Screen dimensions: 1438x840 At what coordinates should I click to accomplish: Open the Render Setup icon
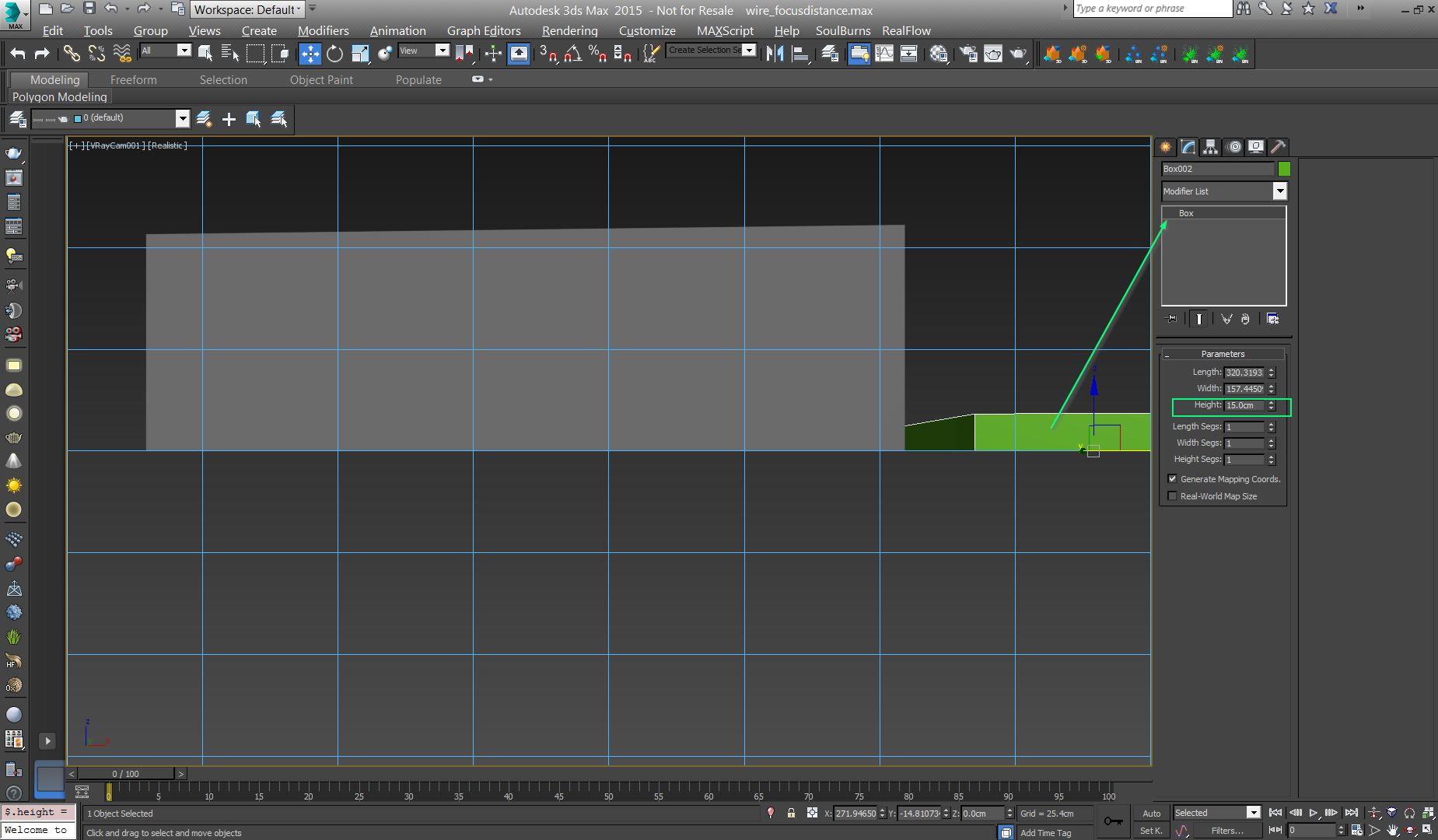pyautogui.click(x=968, y=54)
